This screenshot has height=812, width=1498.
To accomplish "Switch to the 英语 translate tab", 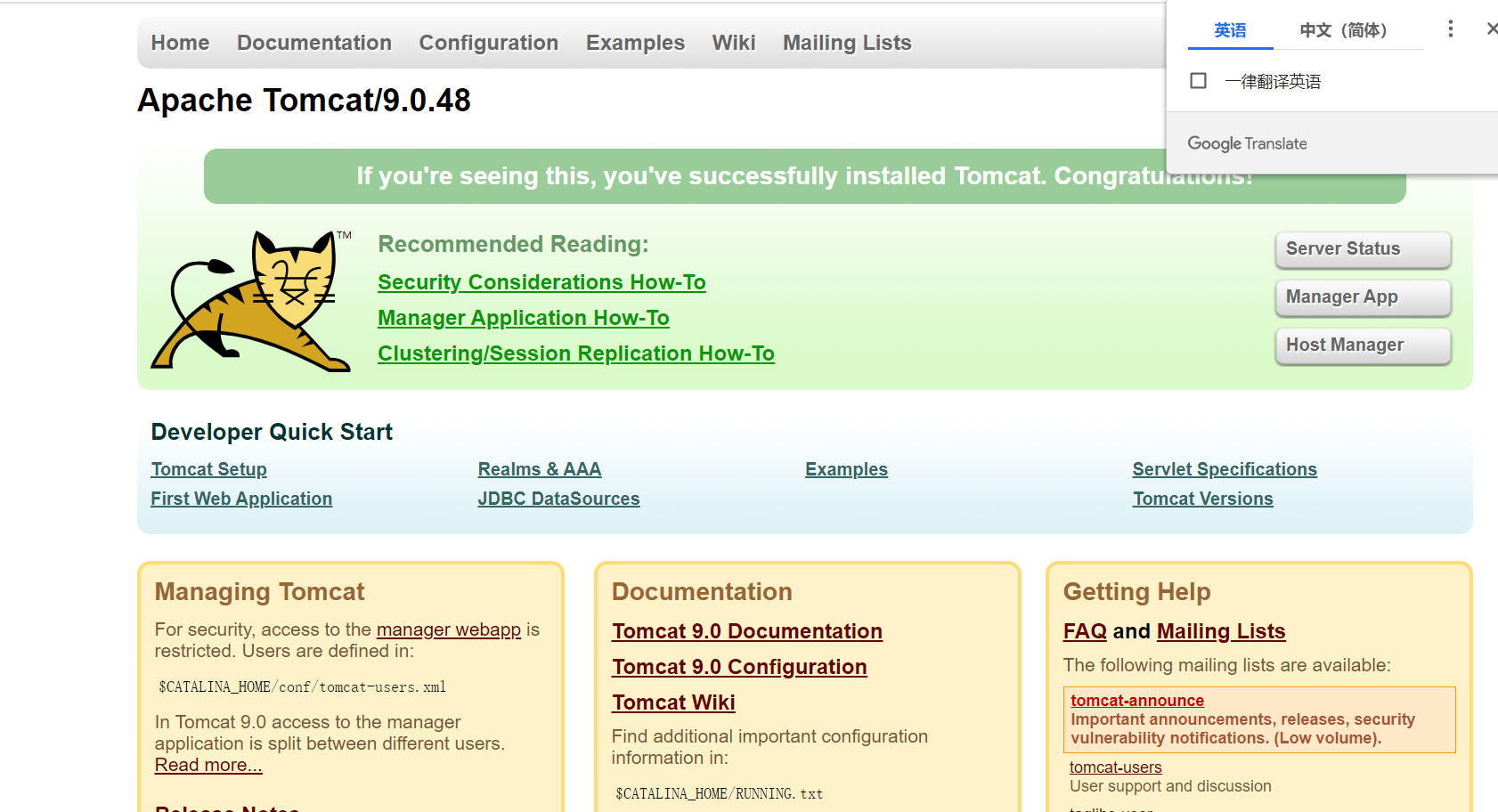I will (1230, 30).
